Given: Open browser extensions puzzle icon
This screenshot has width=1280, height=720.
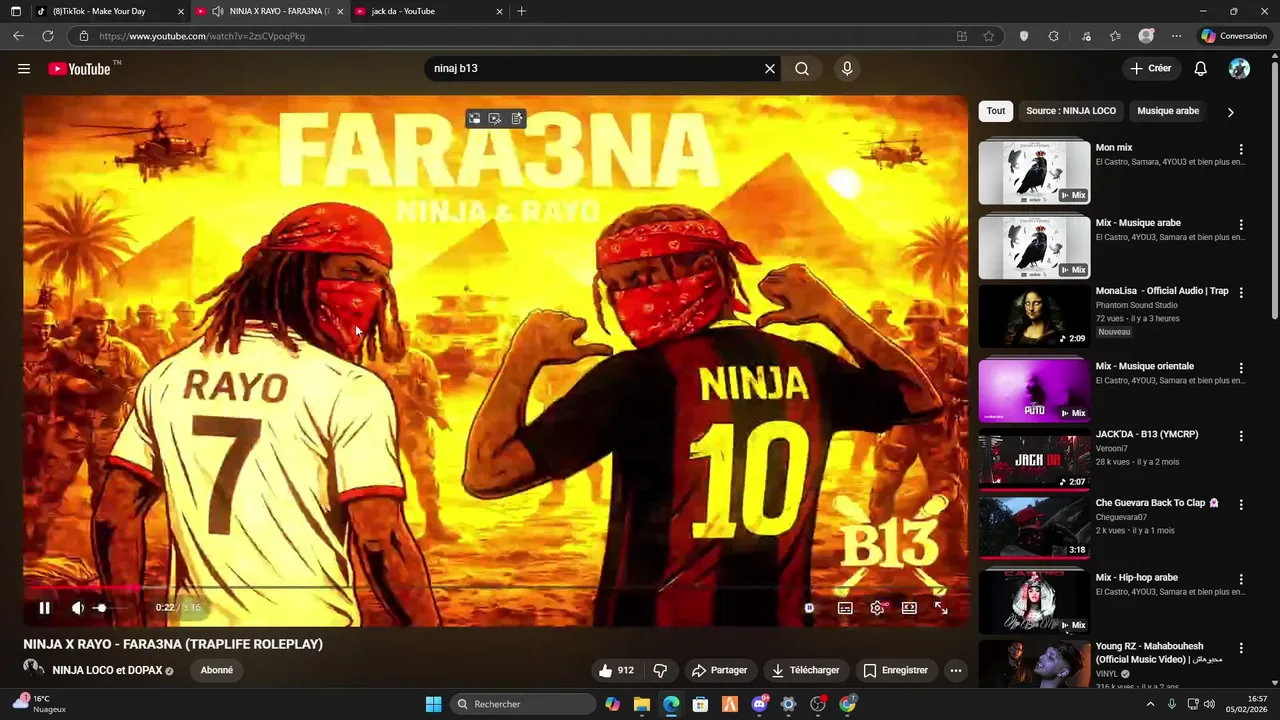Looking at the screenshot, I should pyautogui.click(x=1054, y=36).
